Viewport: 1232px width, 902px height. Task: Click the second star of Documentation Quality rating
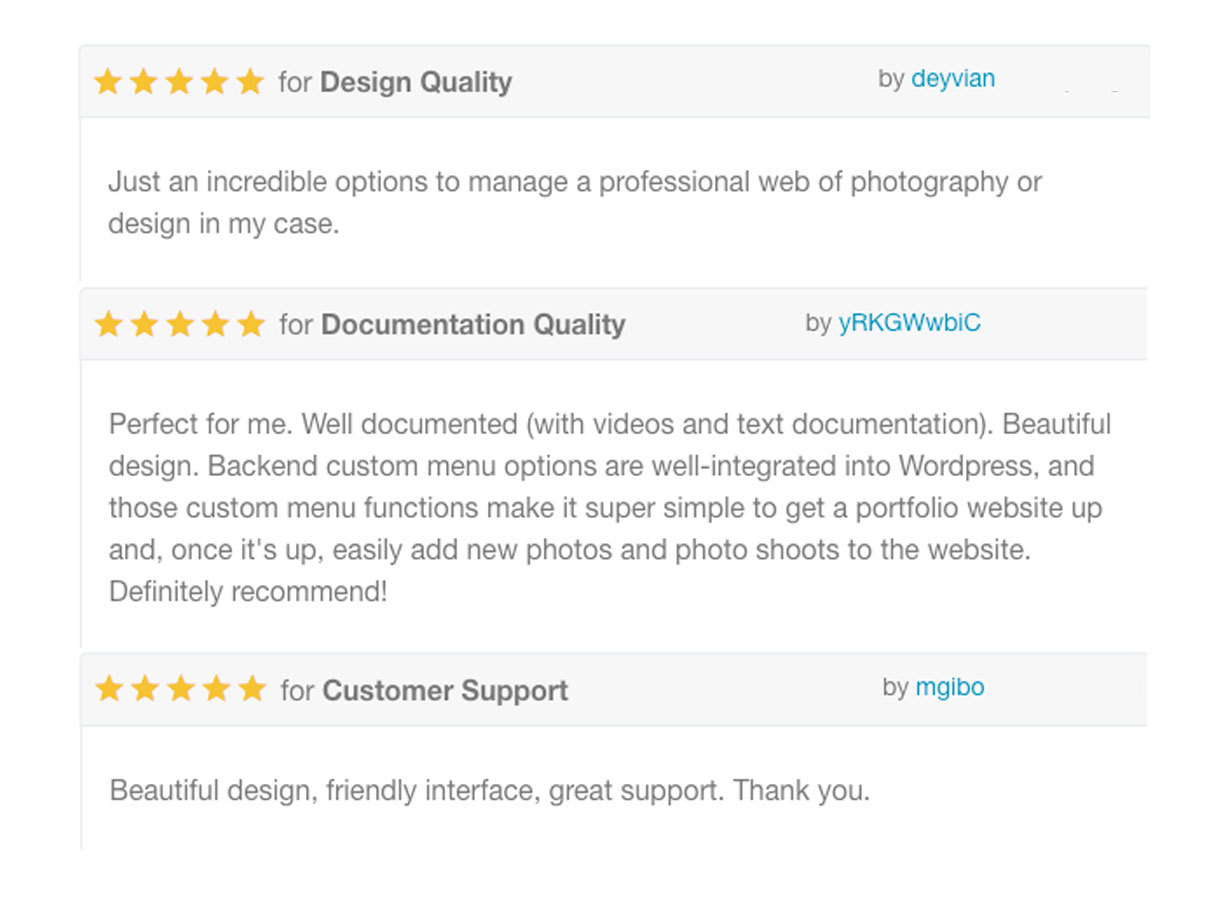pos(144,324)
